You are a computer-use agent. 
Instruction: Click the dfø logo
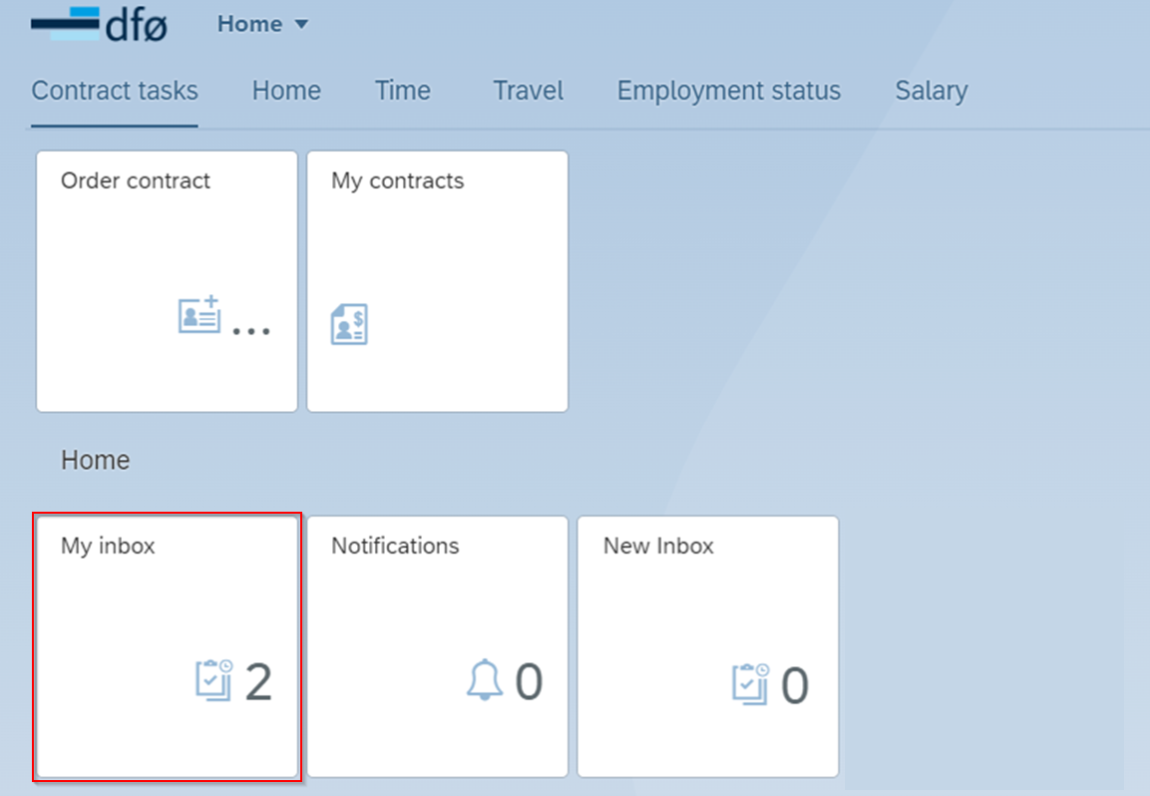coord(99,24)
